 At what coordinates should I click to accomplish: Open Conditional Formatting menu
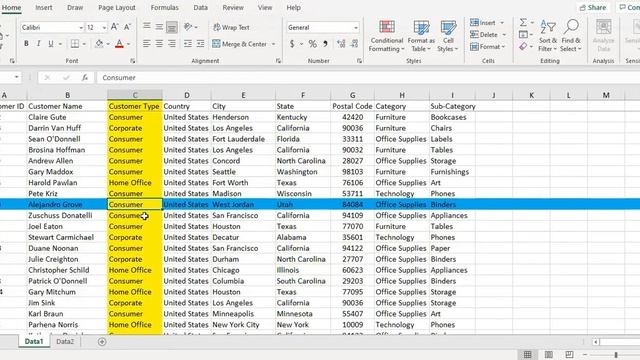(386, 36)
